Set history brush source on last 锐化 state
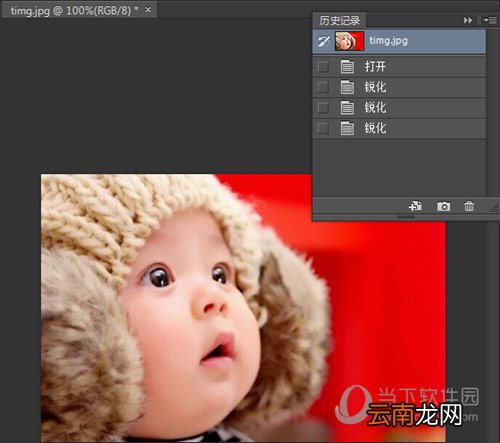This screenshot has height=443, width=500. (x=323, y=128)
